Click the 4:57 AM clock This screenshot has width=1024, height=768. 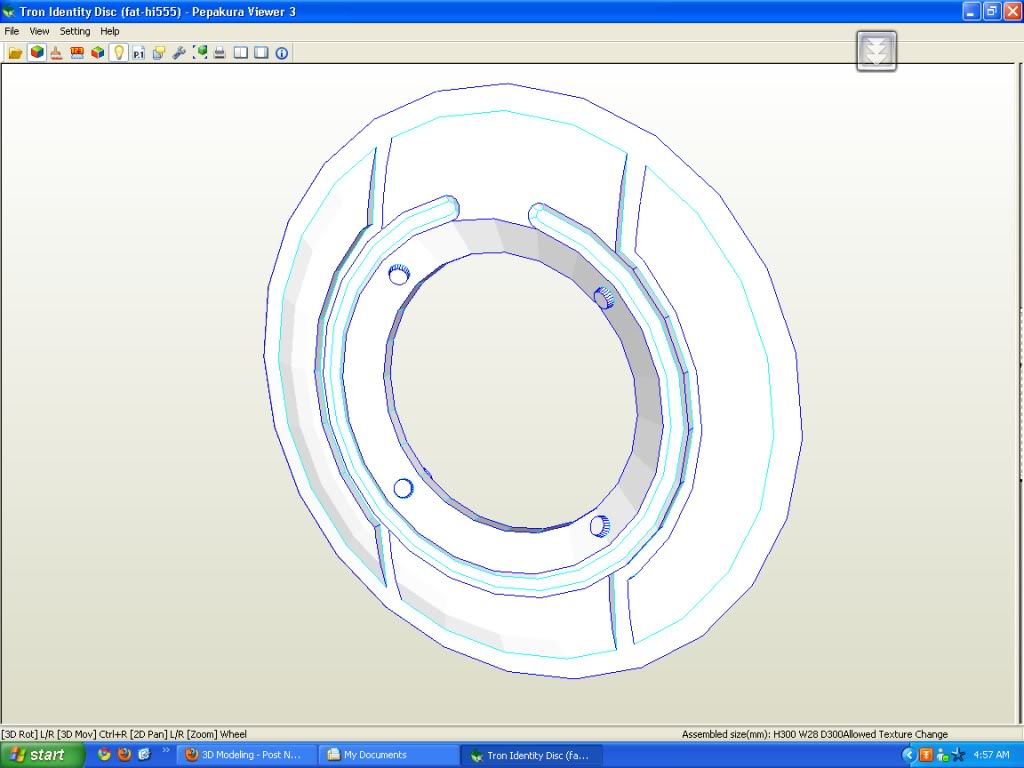click(x=991, y=755)
